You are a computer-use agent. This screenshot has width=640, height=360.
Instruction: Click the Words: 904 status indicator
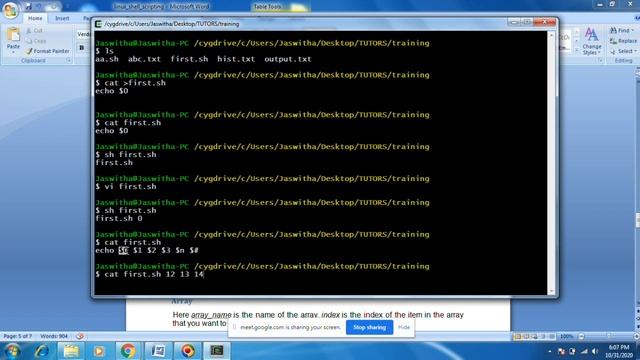(54, 336)
